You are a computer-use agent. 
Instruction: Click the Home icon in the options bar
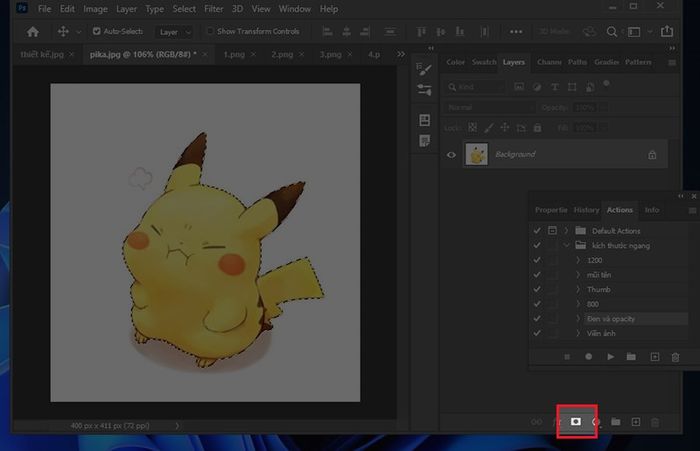(x=33, y=32)
